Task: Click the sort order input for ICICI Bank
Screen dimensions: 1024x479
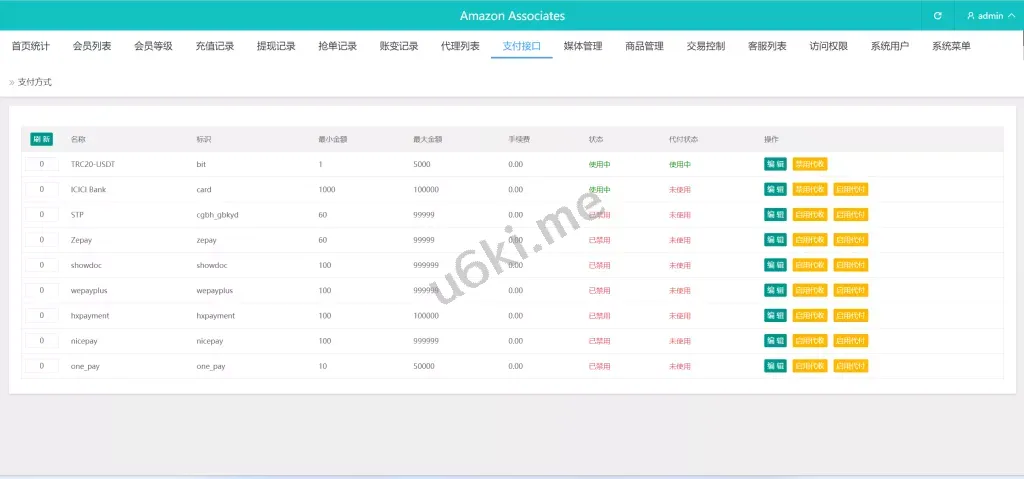Action: click(42, 189)
